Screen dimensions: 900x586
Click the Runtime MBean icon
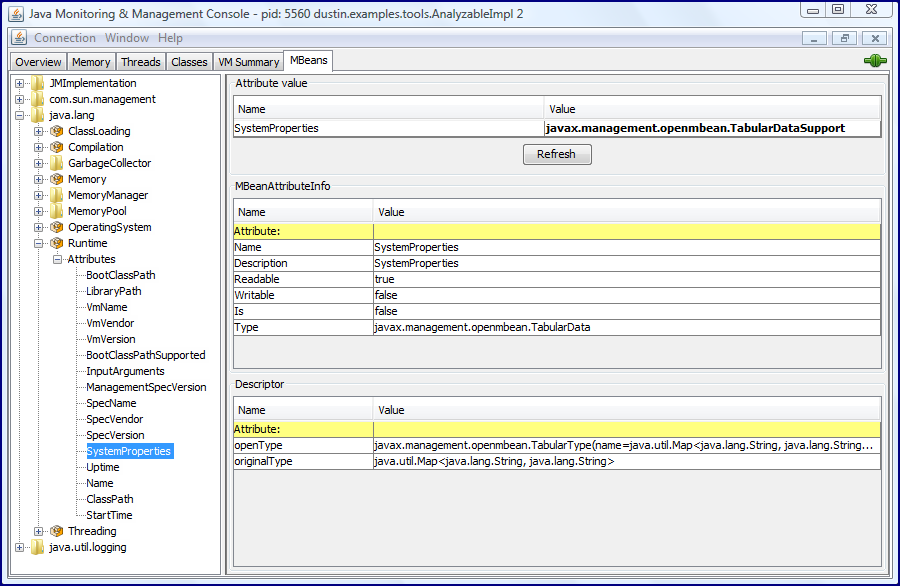pos(56,243)
